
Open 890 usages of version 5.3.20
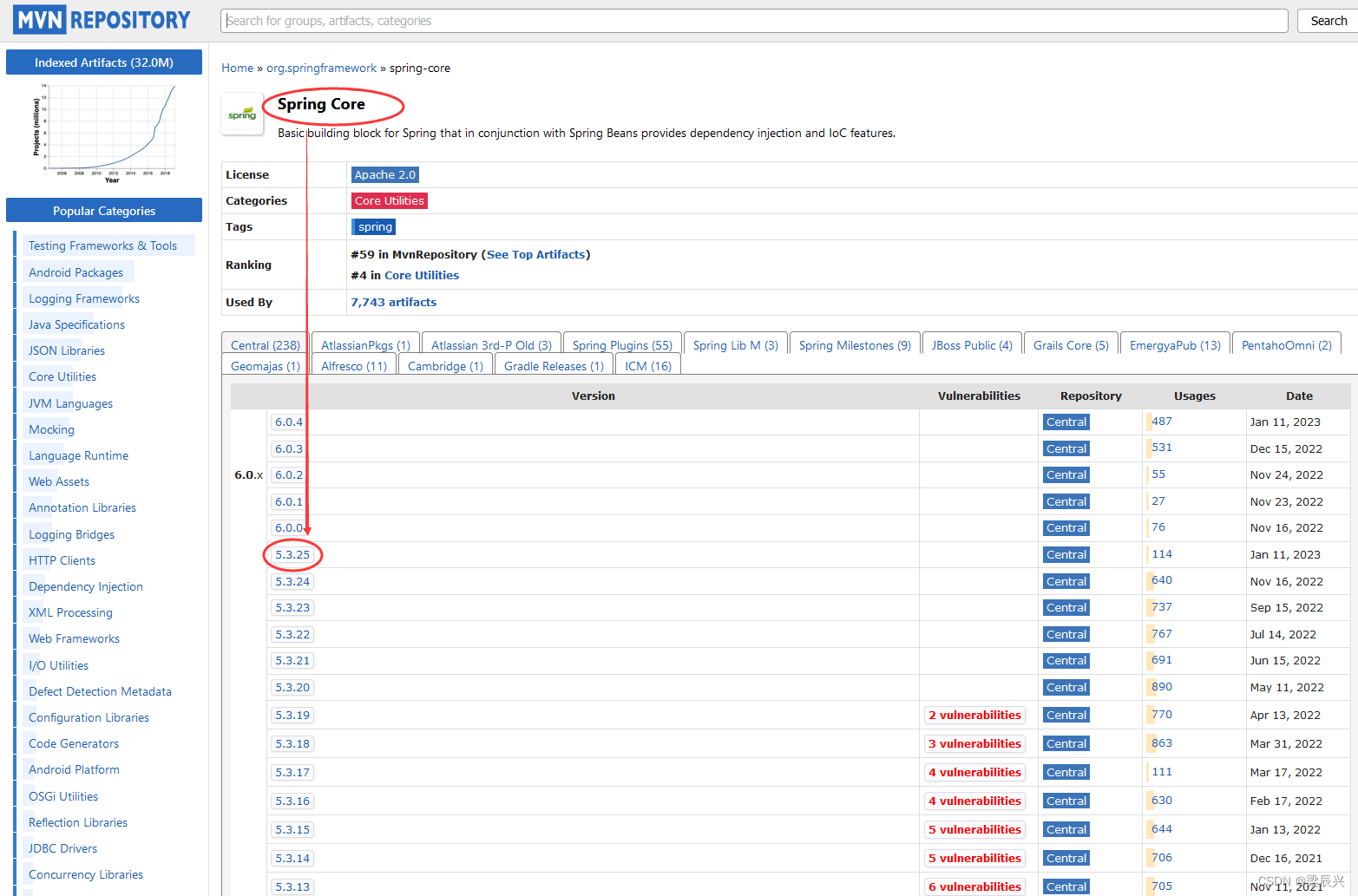click(x=1161, y=686)
